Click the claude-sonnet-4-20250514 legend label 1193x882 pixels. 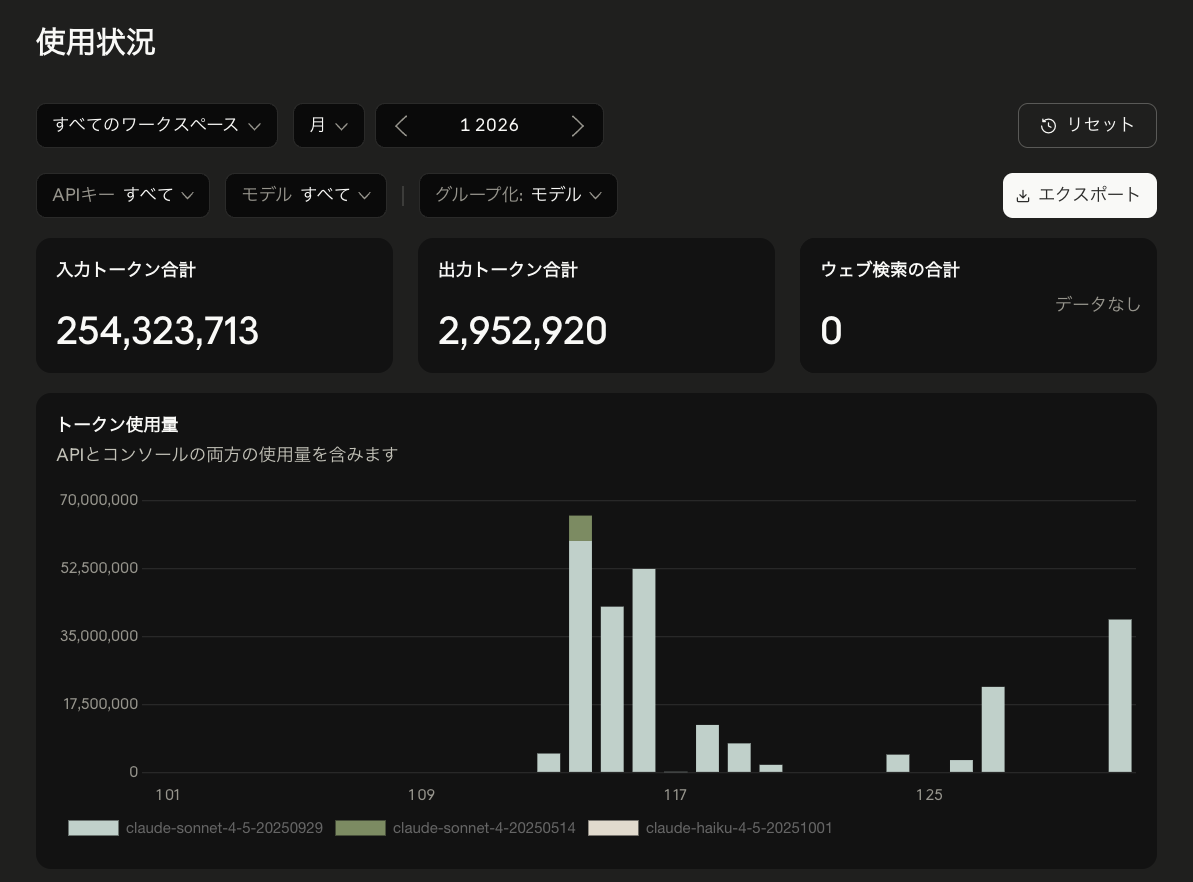click(484, 828)
